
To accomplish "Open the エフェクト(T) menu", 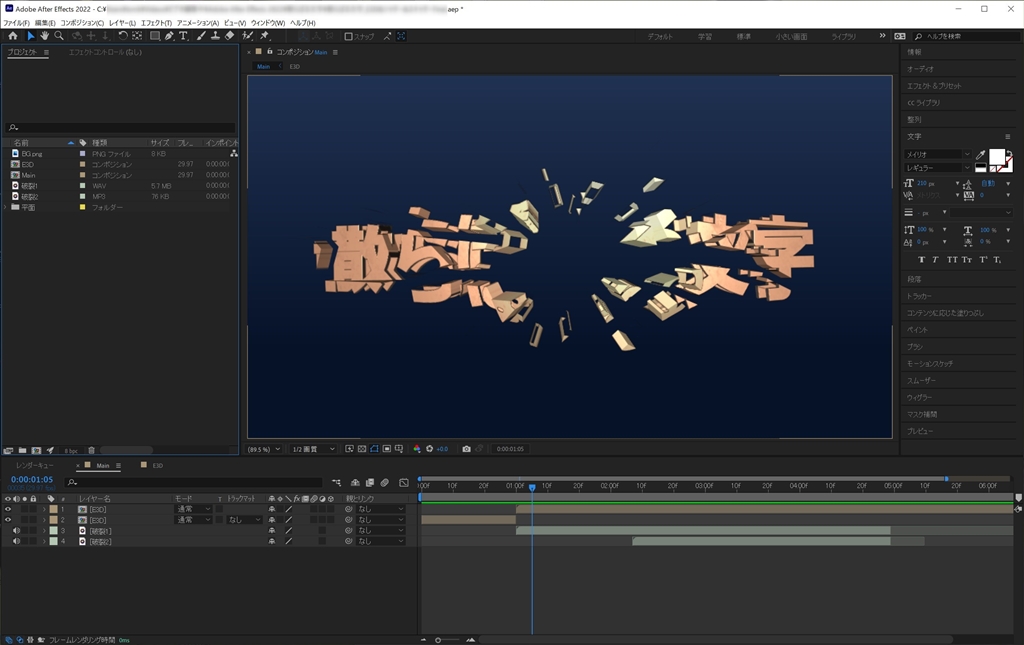I will (155, 22).
